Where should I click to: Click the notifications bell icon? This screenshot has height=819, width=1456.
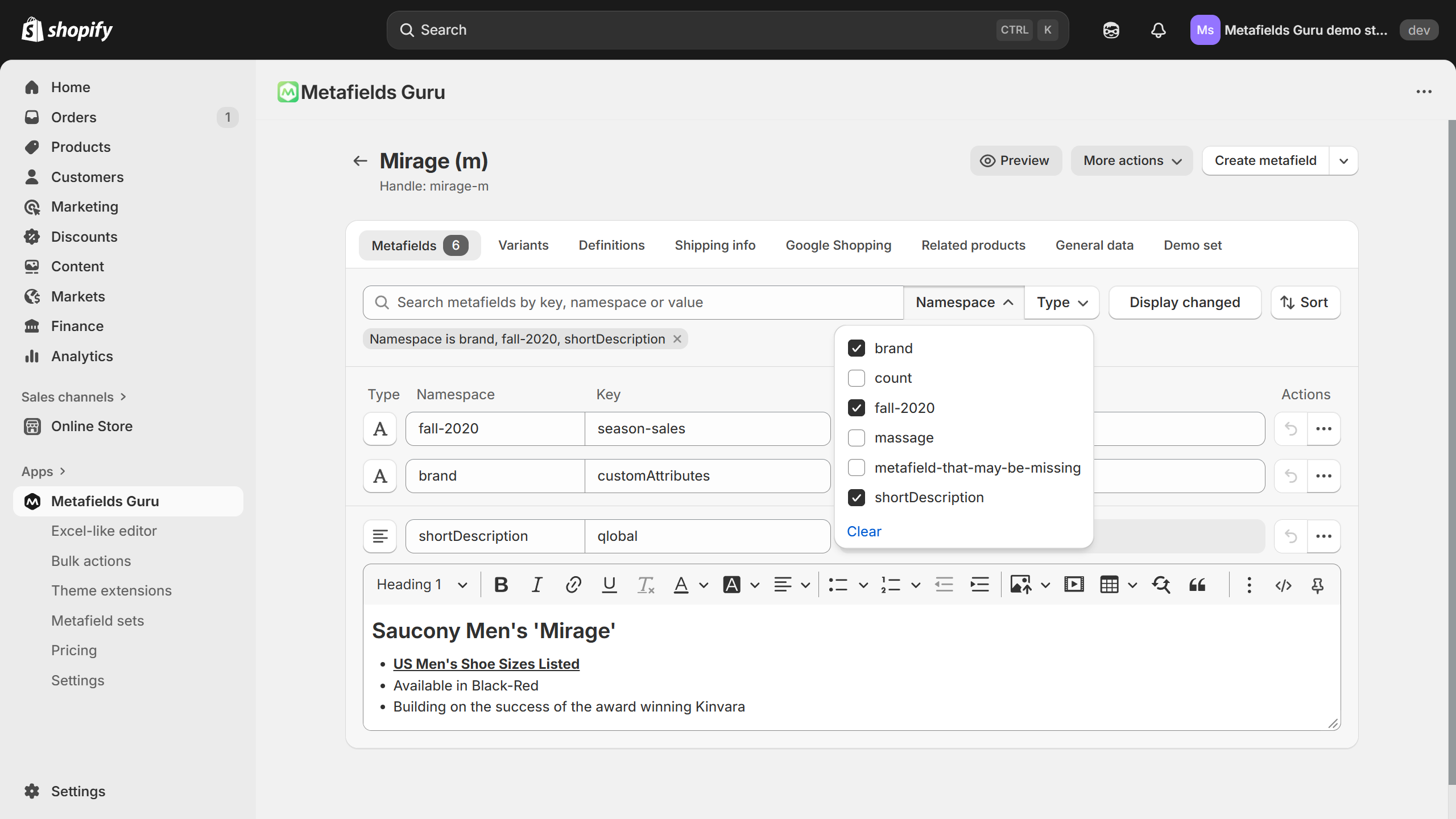click(1158, 30)
